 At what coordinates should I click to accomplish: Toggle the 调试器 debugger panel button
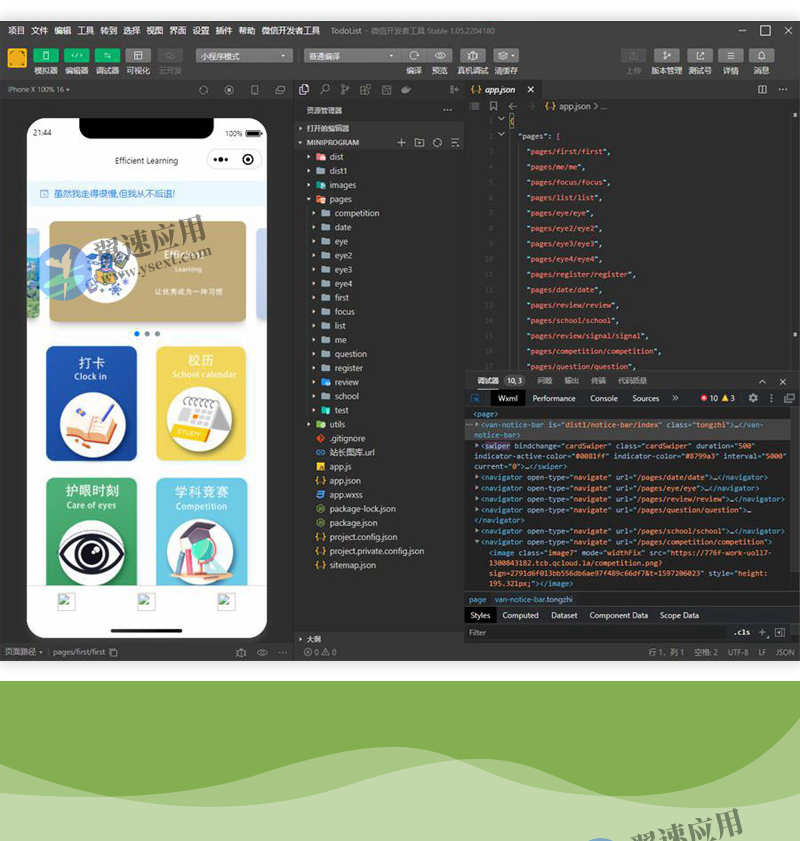[x=107, y=56]
